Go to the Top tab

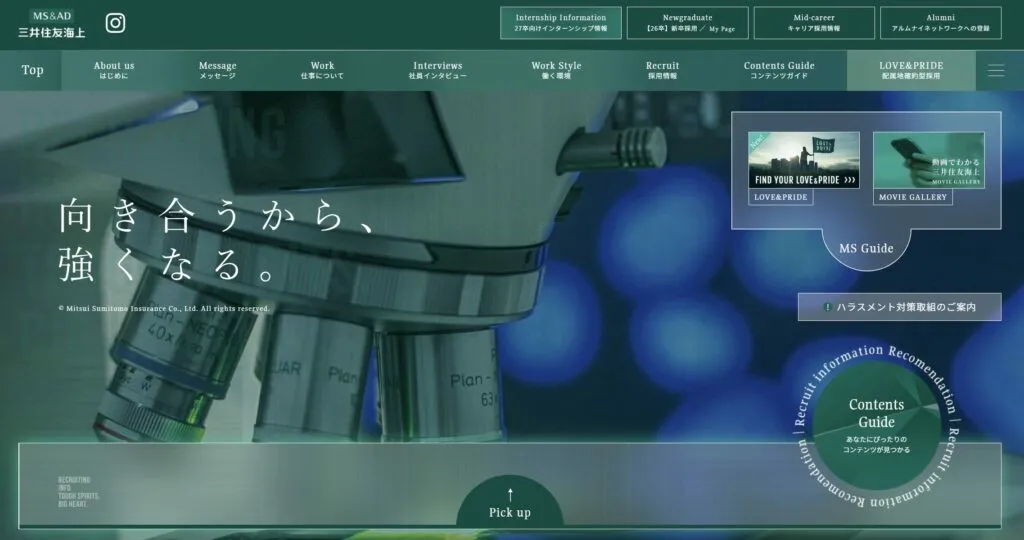[33, 70]
